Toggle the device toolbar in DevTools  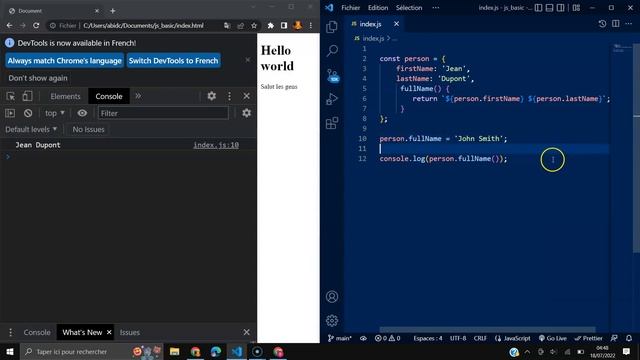click(x=27, y=96)
